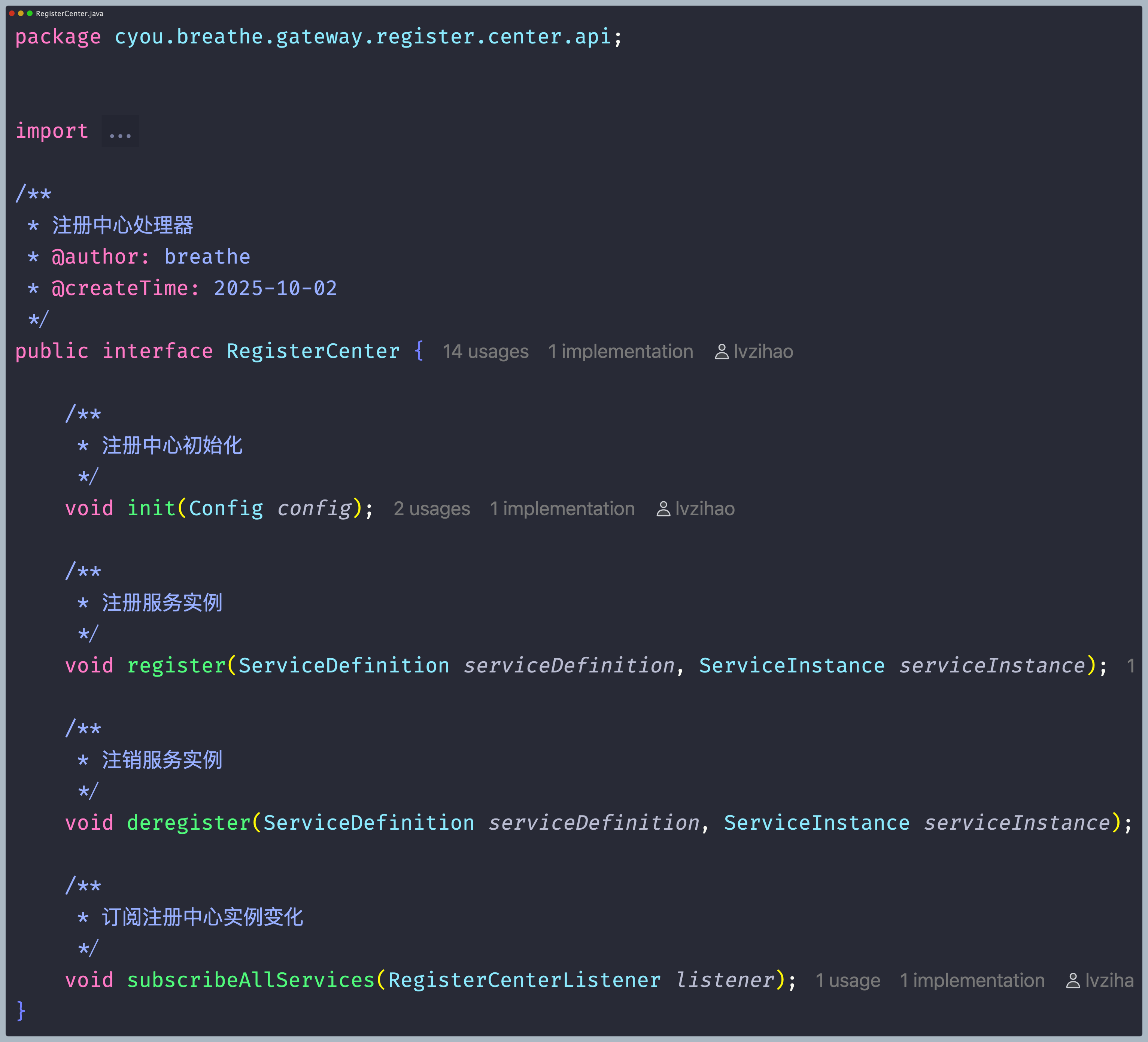Show the 2 usages of the init method
The image size is (1148, 1042).
432,509
